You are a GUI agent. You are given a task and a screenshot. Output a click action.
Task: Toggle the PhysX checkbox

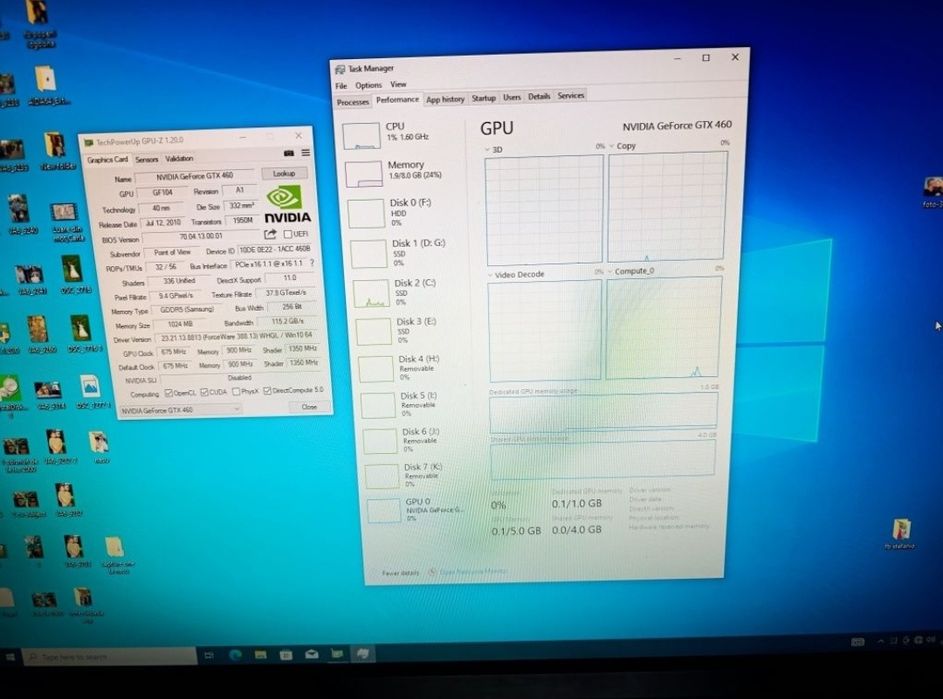[x=236, y=392]
